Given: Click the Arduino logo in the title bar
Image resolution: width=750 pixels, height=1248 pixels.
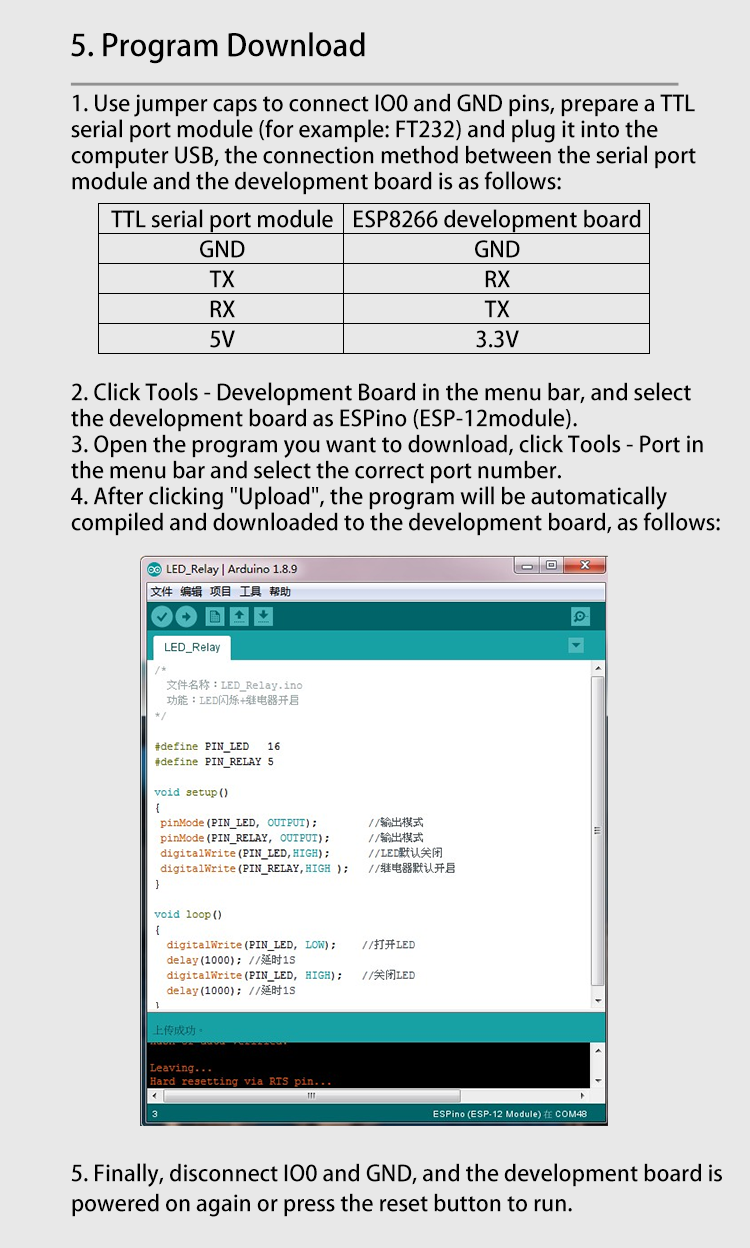Looking at the screenshot, I should coord(155,569).
